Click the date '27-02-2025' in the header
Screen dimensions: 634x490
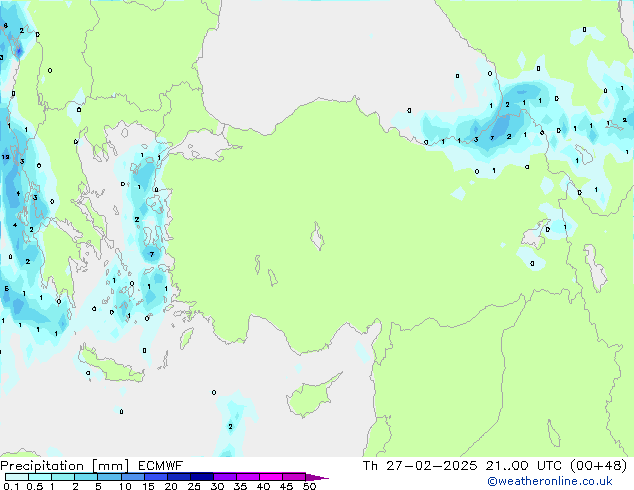431,466
